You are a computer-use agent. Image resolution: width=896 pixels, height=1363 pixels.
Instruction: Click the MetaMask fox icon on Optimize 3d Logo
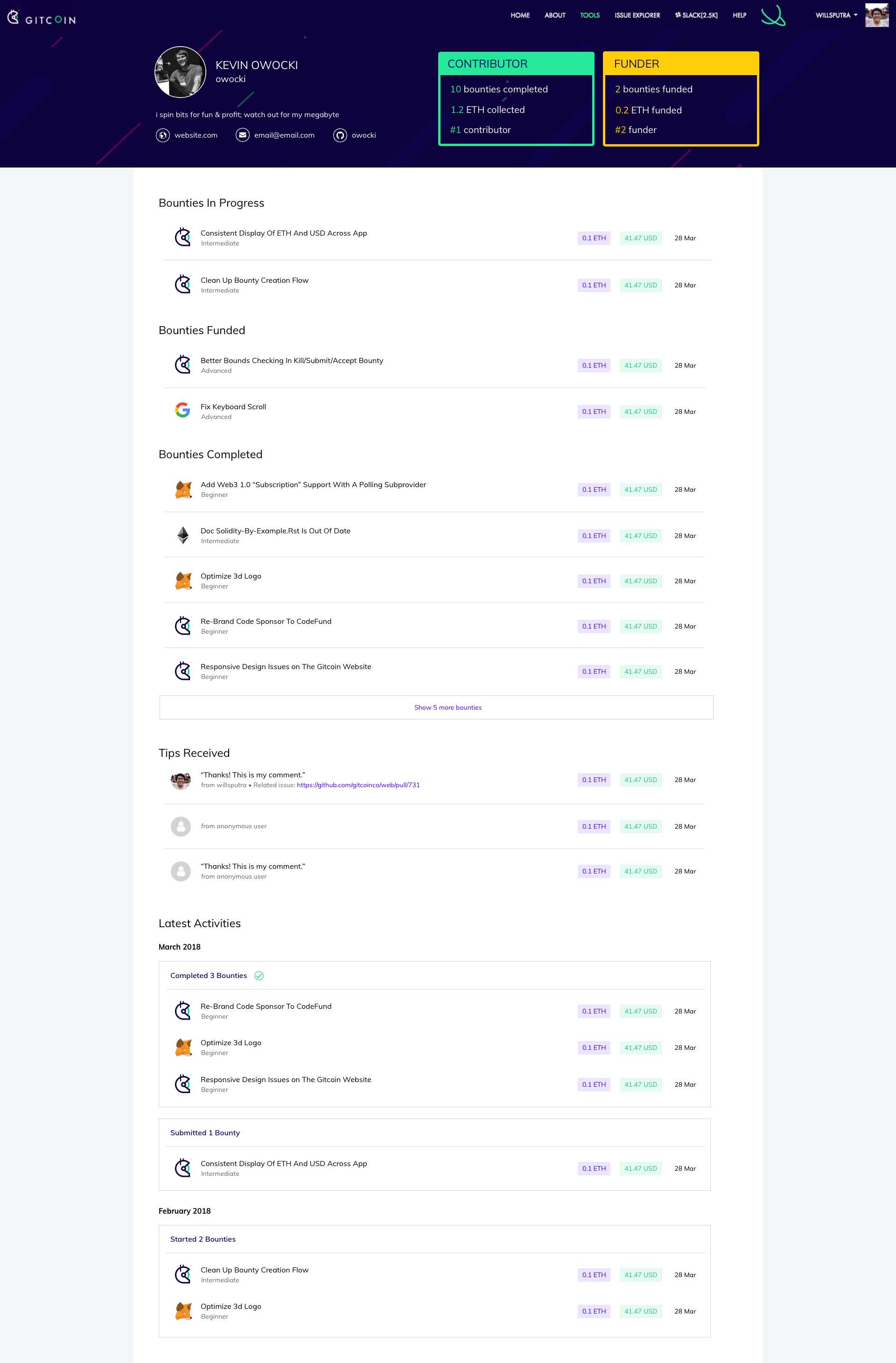coord(183,580)
